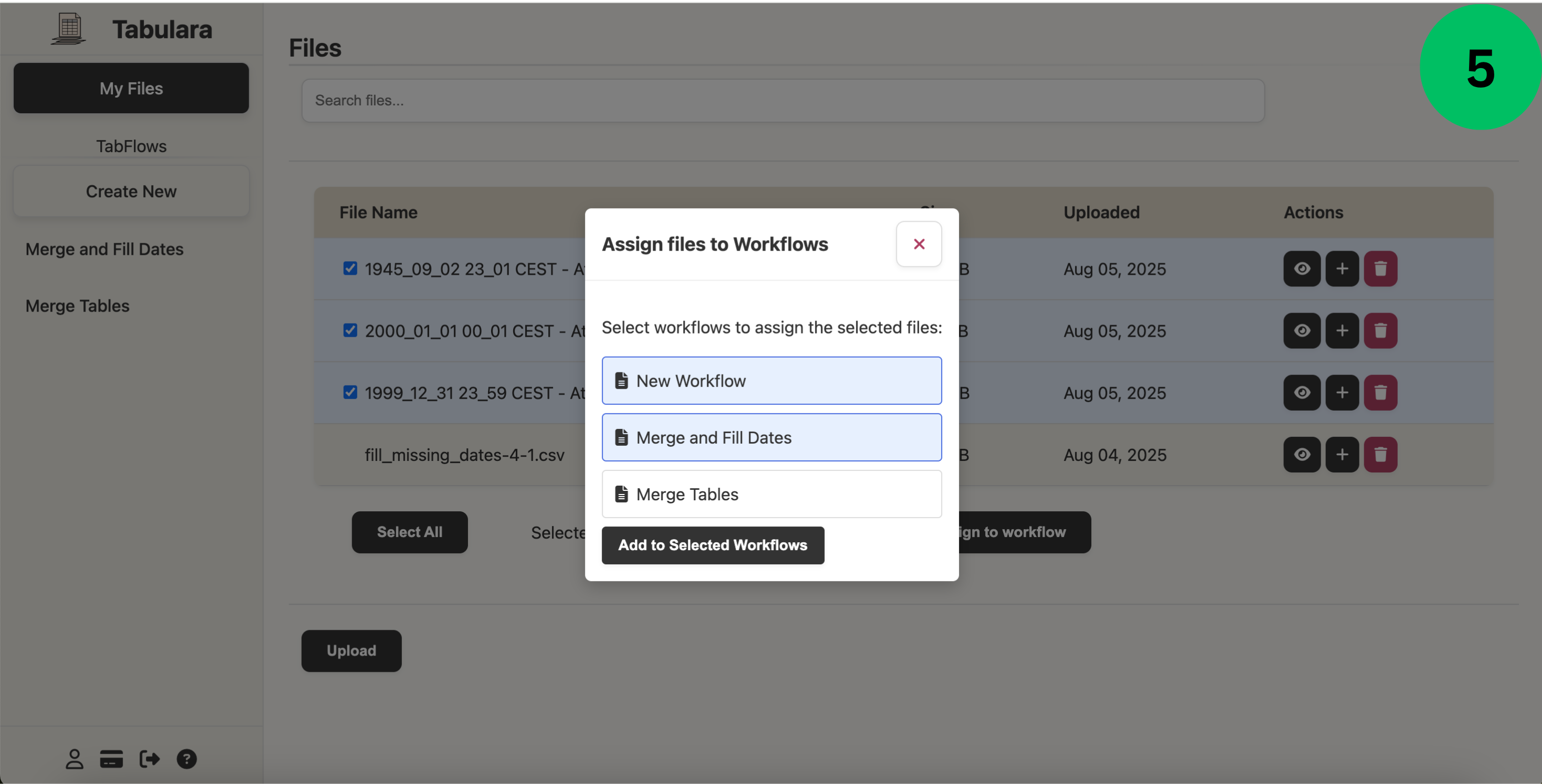Click the Tabulara spreadsheet logo

point(67,28)
